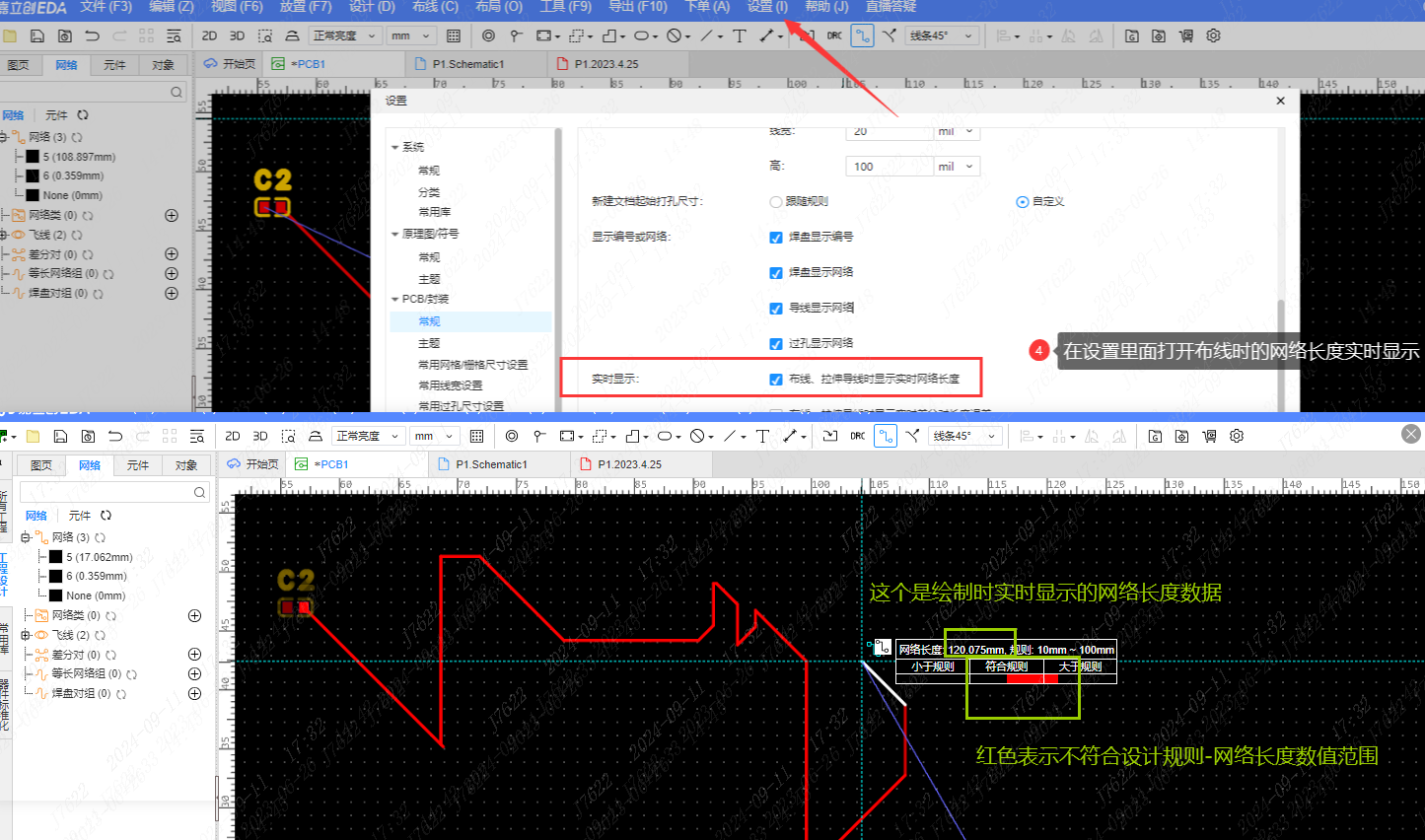Open 常用线宽设置 in the settings tree

pyautogui.click(x=450, y=385)
